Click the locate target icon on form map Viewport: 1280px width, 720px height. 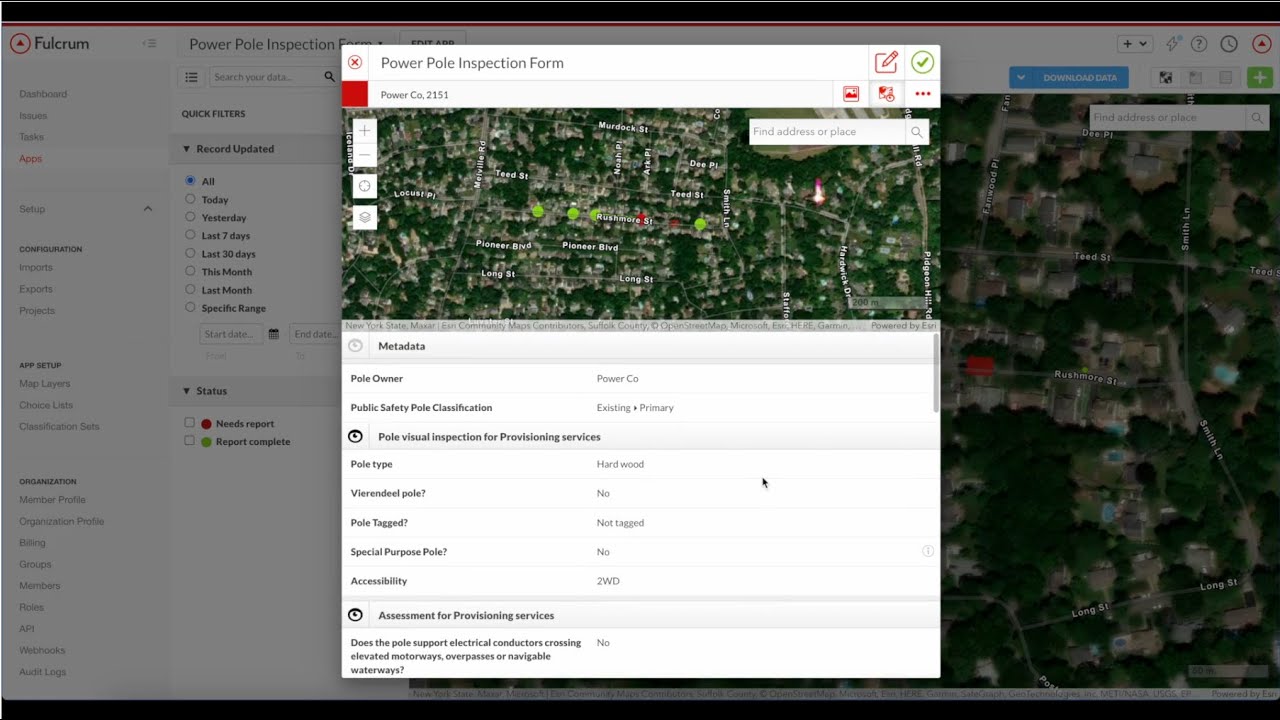[x=364, y=186]
